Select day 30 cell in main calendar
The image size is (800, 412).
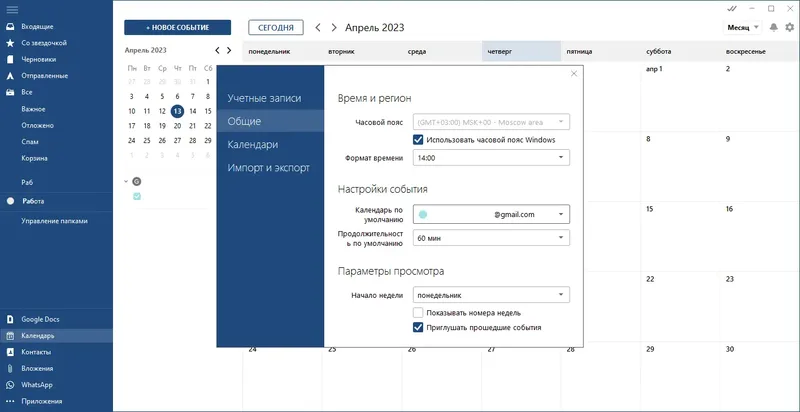point(760,376)
